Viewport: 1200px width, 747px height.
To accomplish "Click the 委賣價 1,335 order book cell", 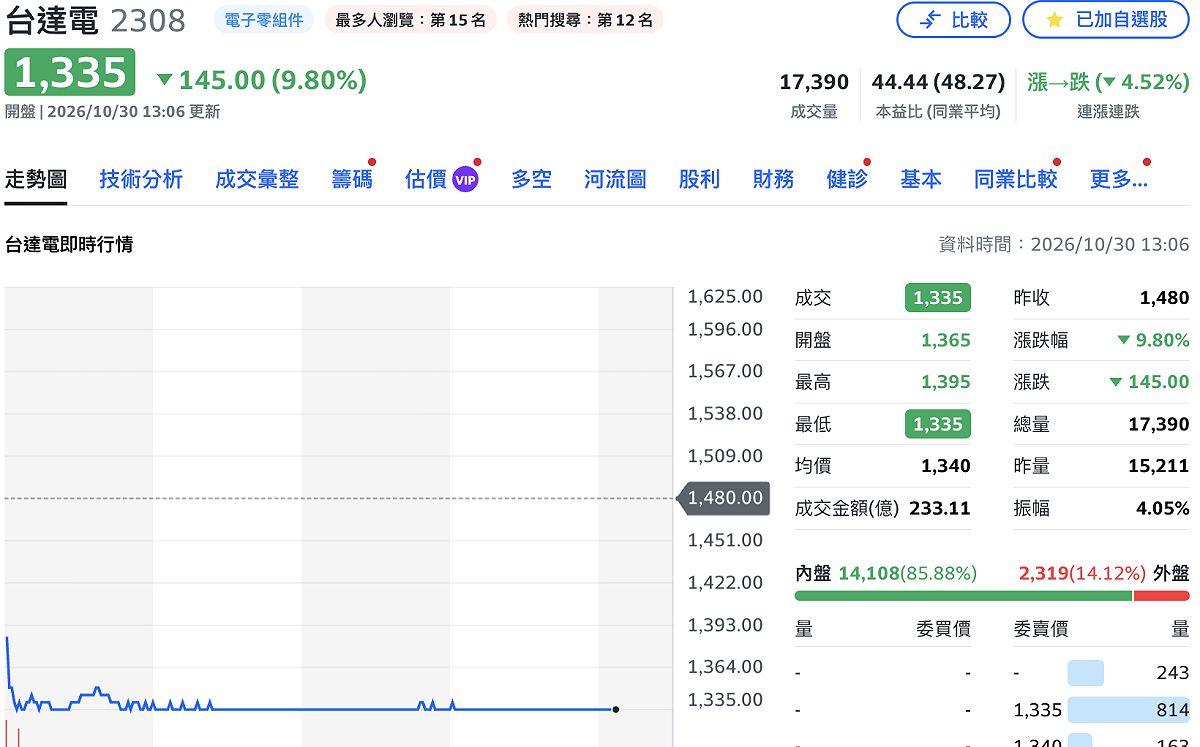I will click(x=1037, y=710).
